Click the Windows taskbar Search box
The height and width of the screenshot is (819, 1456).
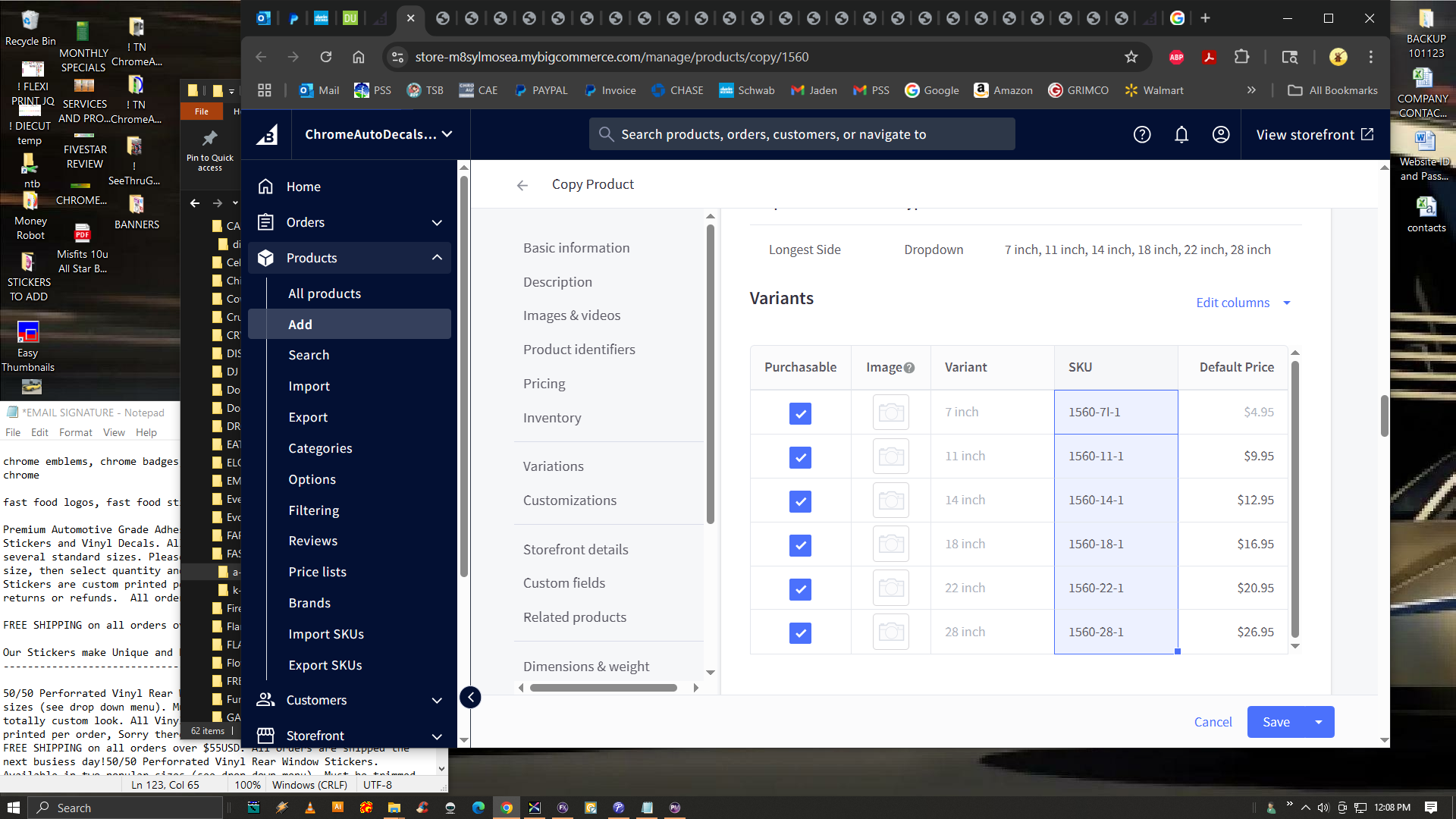(x=126, y=808)
